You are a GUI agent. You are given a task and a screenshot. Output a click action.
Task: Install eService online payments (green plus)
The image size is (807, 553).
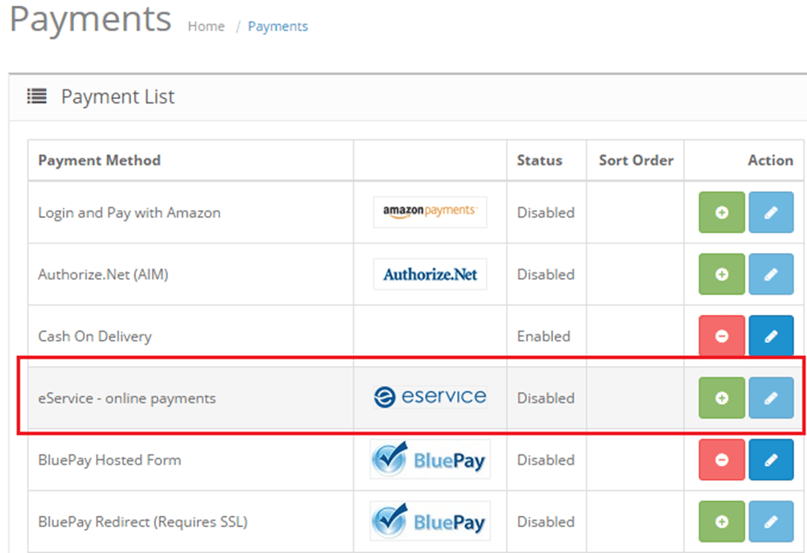tap(722, 398)
